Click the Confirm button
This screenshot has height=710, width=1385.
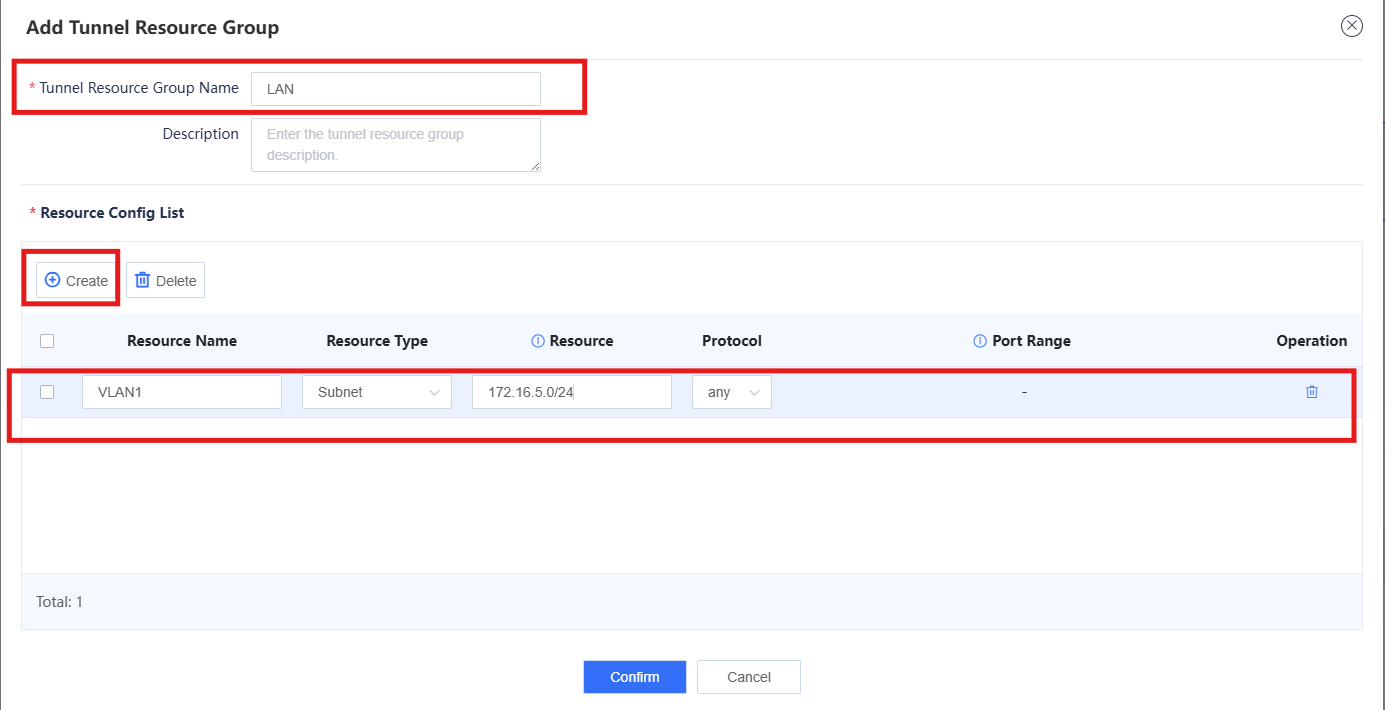click(x=635, y=677)
